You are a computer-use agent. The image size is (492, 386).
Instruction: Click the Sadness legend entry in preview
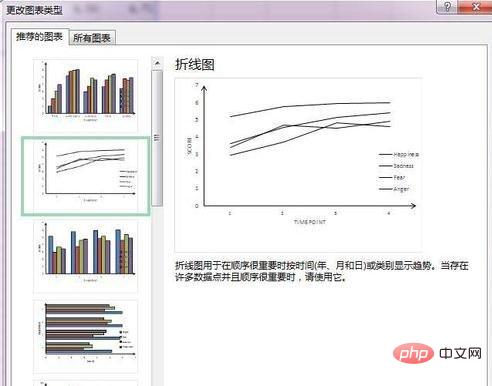click(x=396, y=166)
